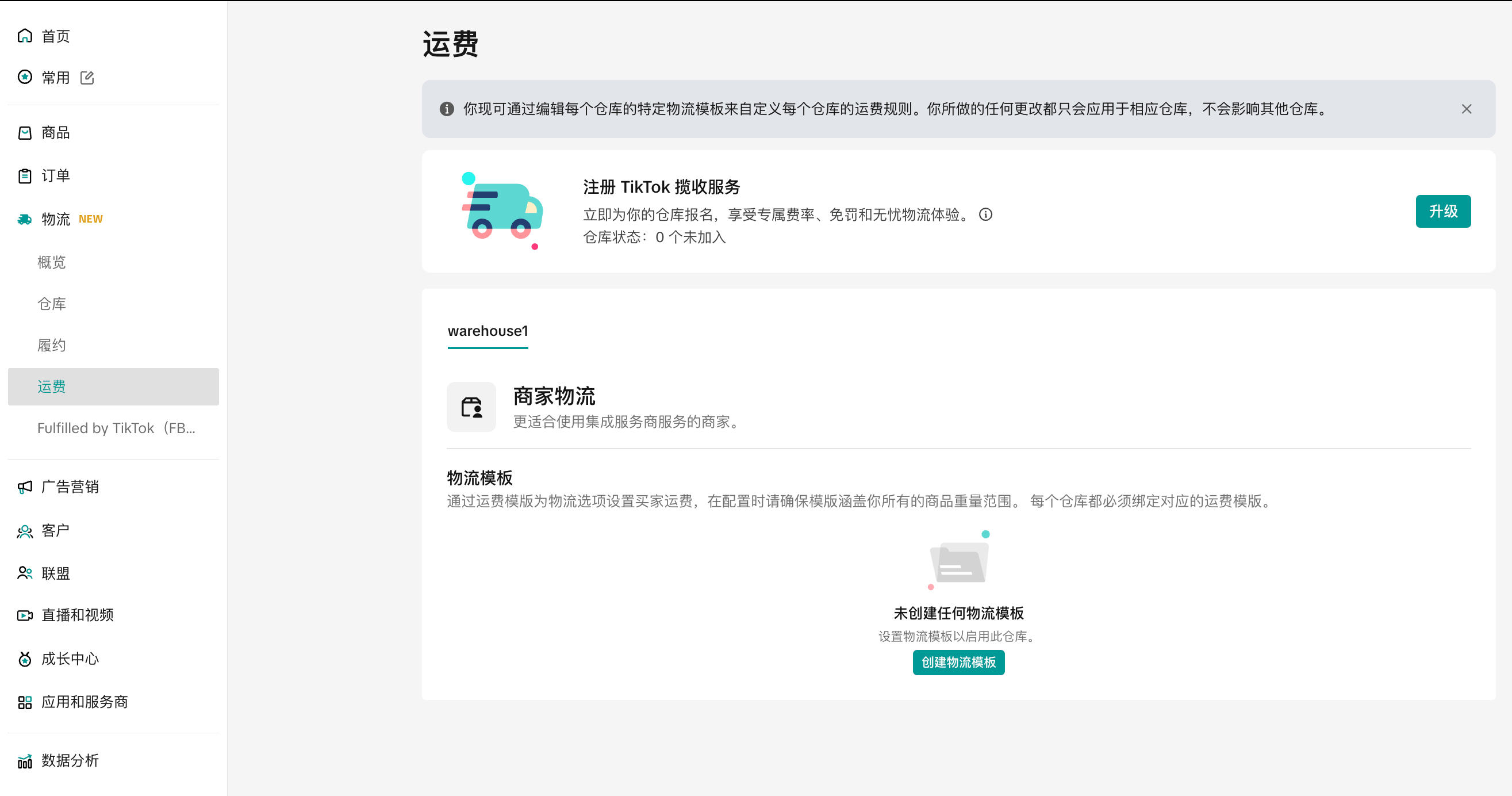The width and height of the screenshot is (1512, 796).
Task: Open the 仓库 warehouse submenu item
Action: [x=52, y=304]
